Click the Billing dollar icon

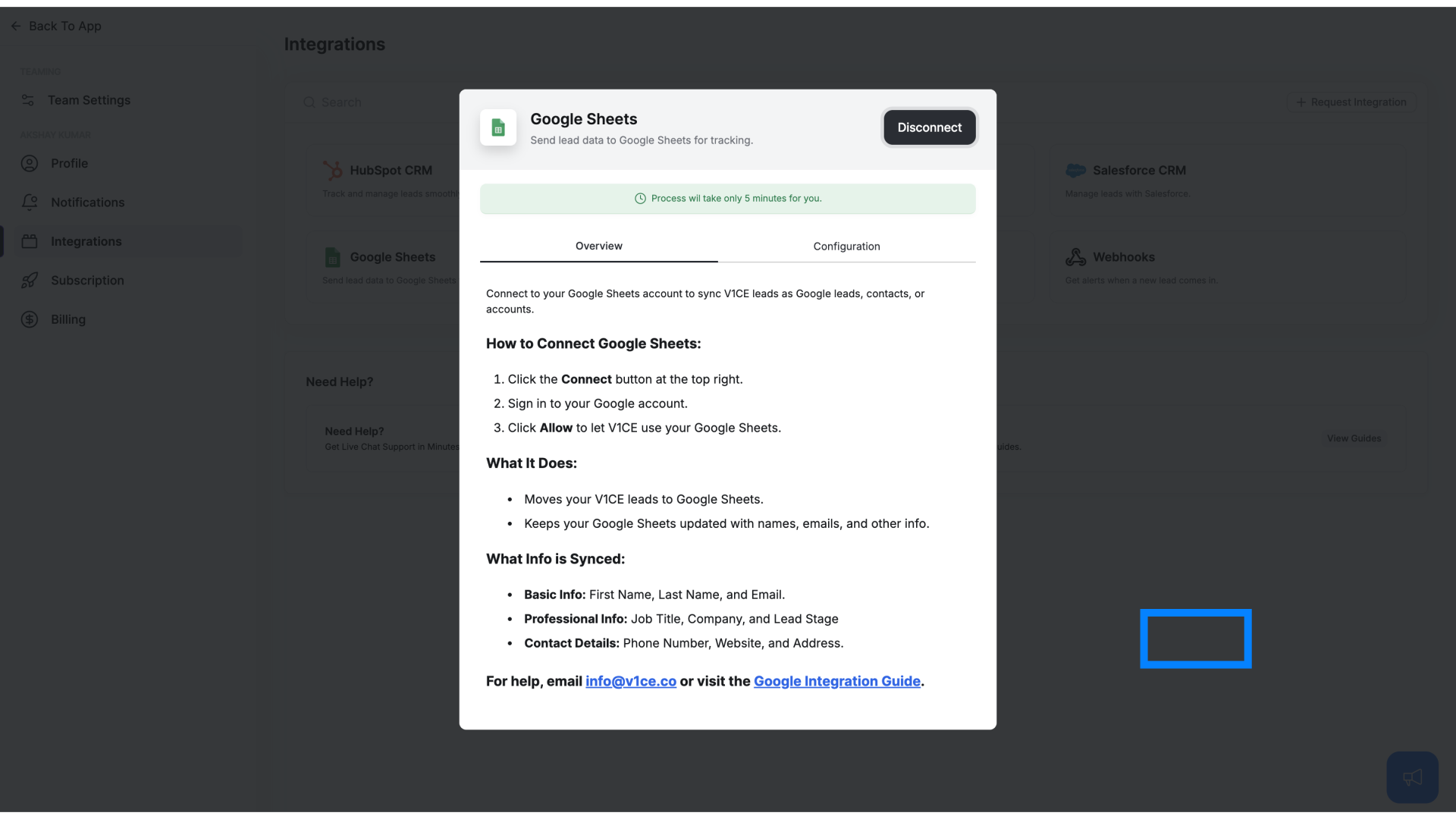click(30, 319)
